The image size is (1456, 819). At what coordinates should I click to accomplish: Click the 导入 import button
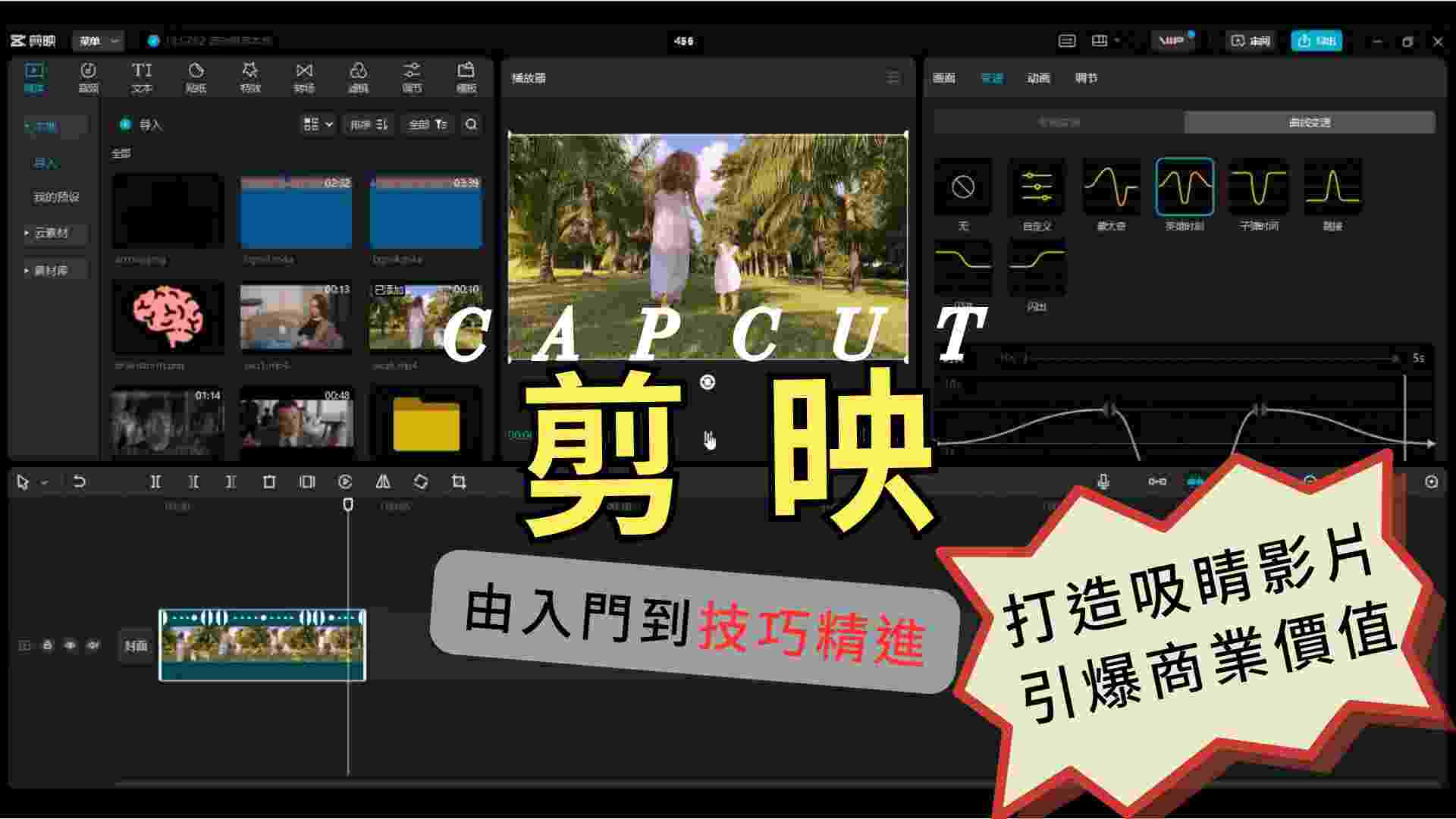141,124
